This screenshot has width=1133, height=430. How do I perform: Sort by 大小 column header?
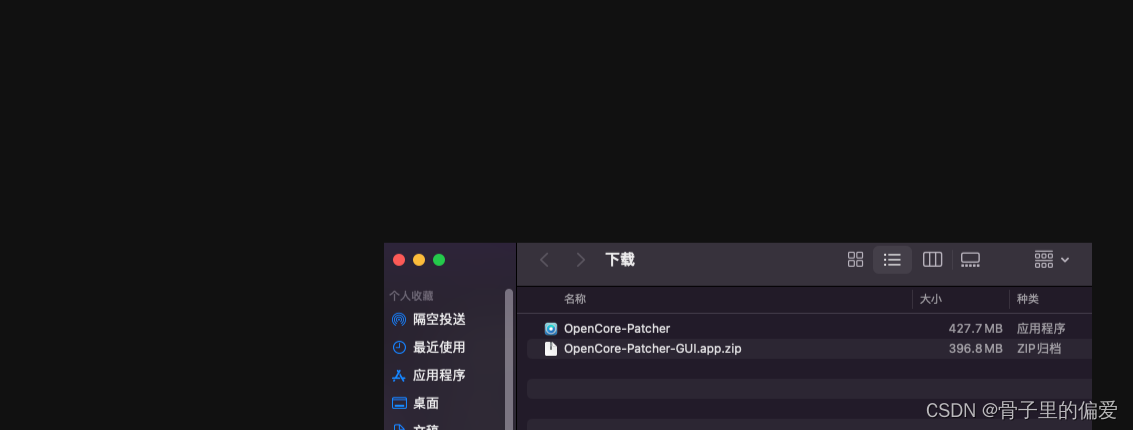coord(931,299)
